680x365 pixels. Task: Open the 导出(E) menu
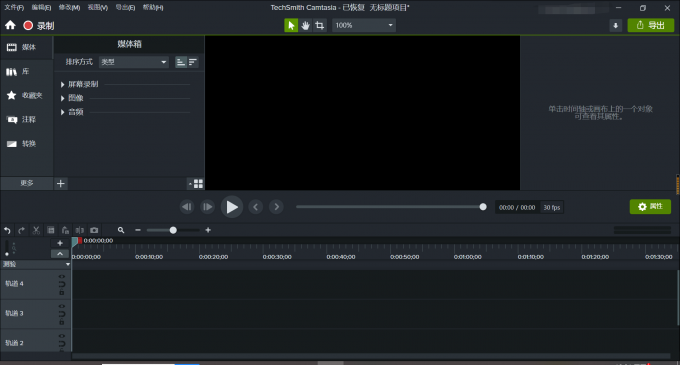coord(125,7)
